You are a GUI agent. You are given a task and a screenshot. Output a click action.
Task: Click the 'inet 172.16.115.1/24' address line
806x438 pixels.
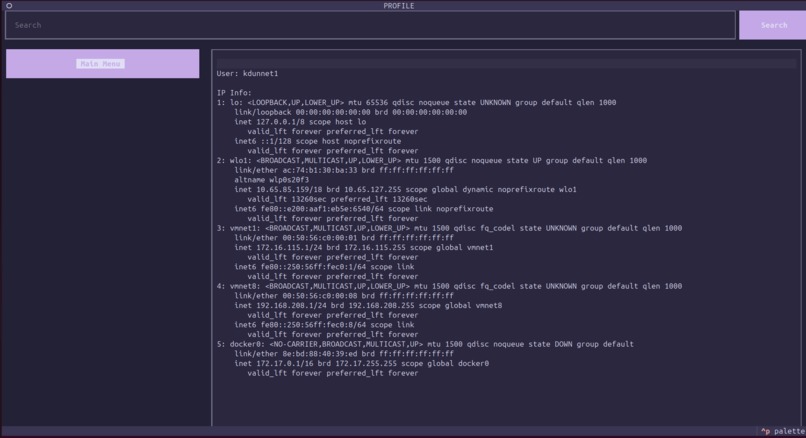coord(363,247)
